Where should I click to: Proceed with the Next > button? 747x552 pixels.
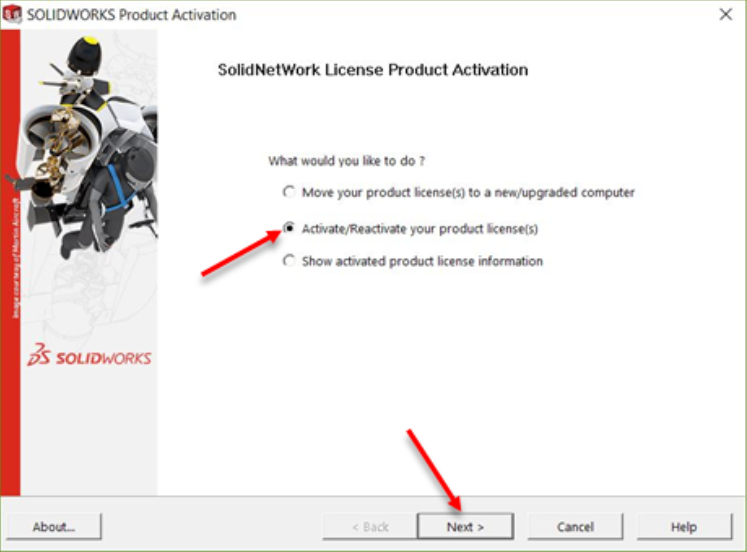(465, 527)
